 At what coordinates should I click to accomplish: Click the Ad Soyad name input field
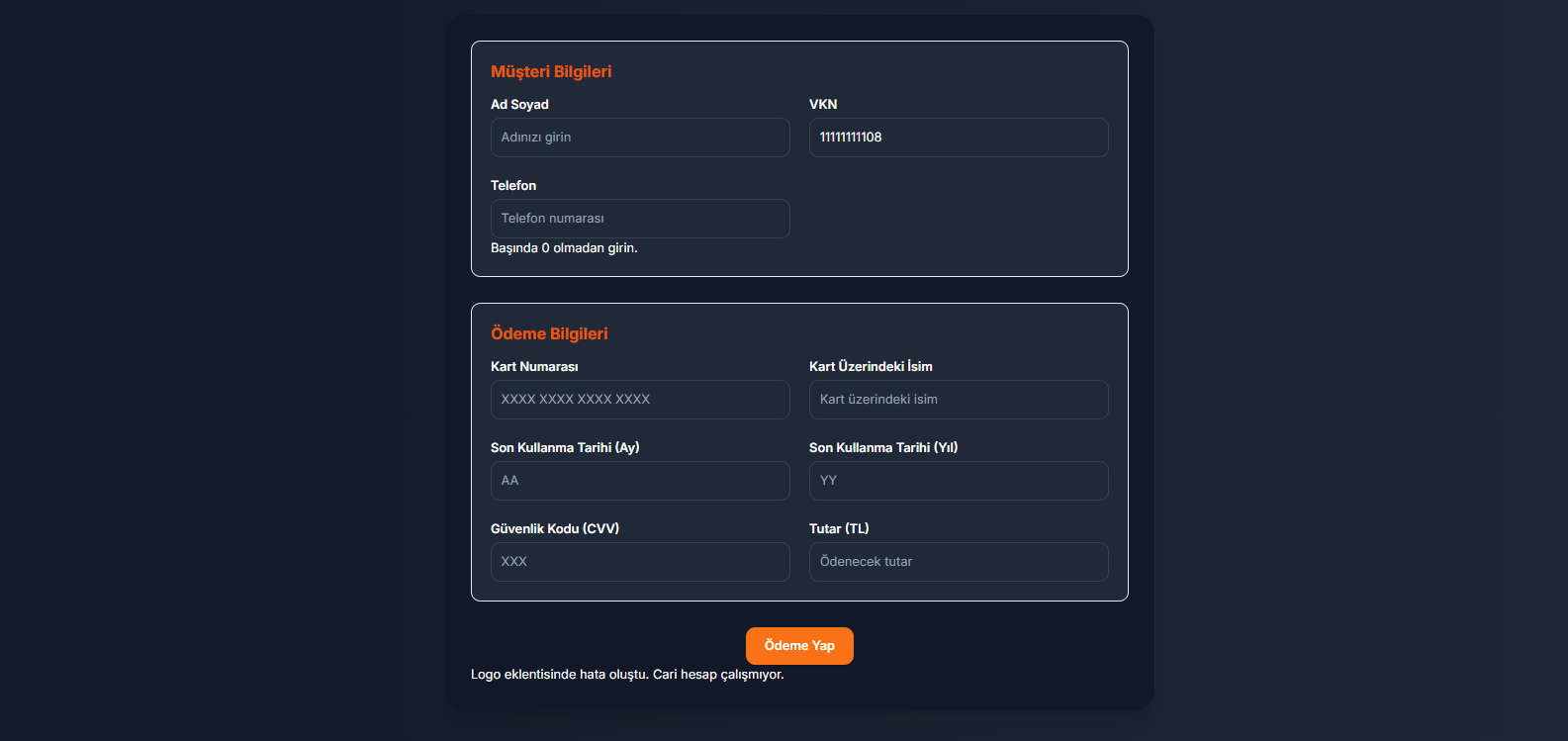tap(640, 138)
